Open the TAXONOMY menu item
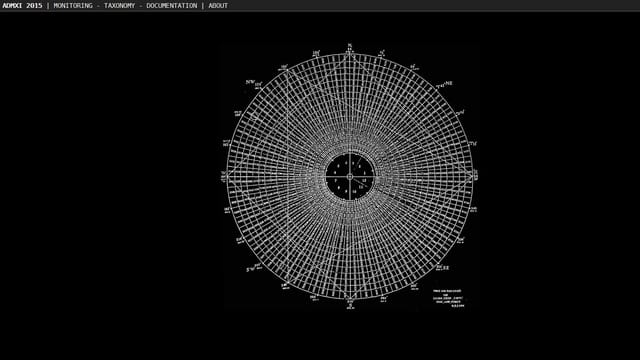This screenshot has width=640, height=360. (x=119, y=6)
